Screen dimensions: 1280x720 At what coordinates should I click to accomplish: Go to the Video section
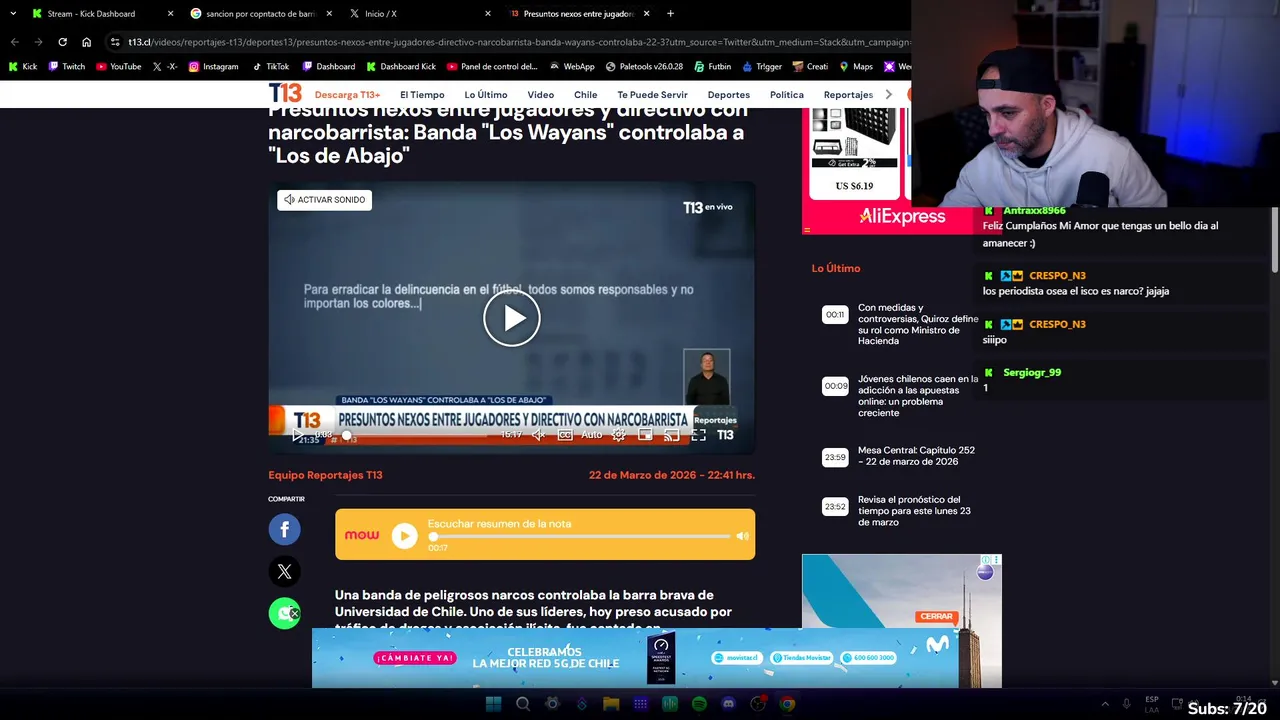[x=540, y=95]
